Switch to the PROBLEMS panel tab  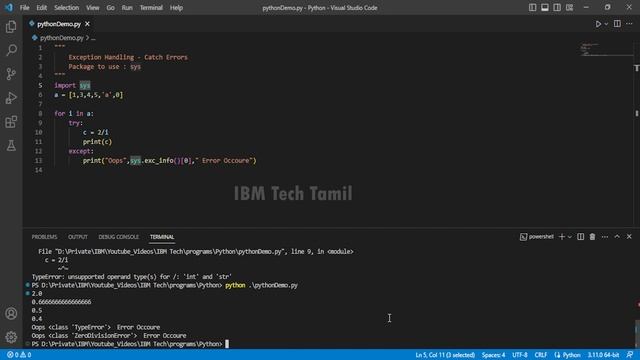click(44, 237)
